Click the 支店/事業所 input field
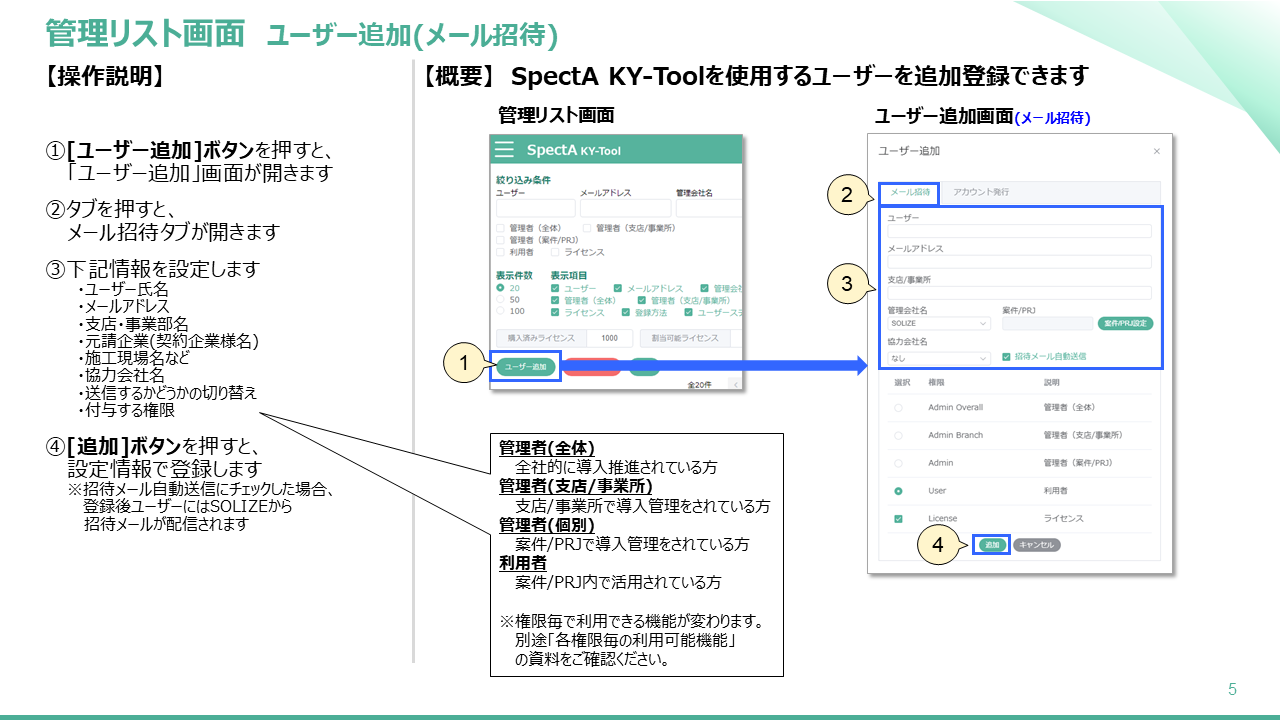 coord(1018,293)
